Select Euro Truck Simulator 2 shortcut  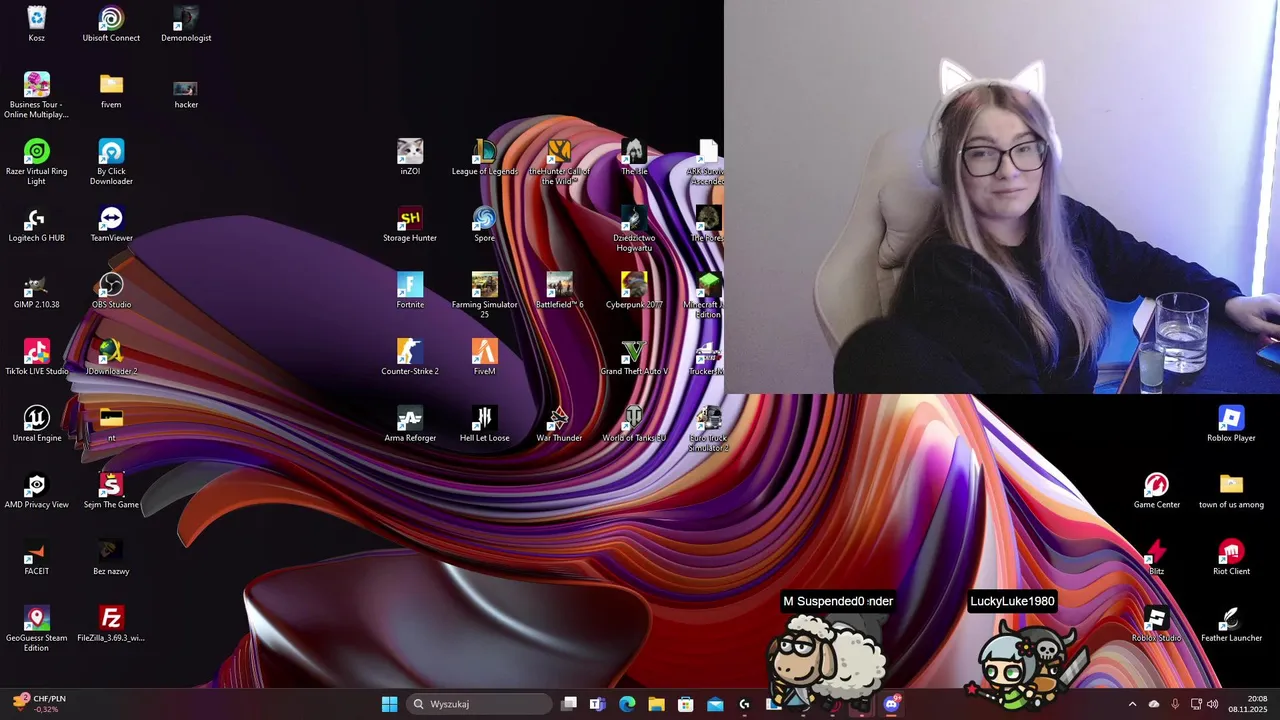point(707,428)
